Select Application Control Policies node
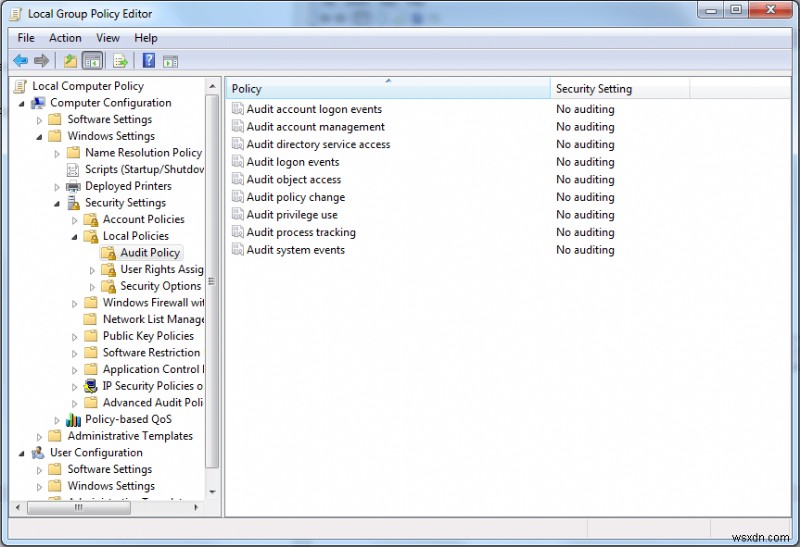This screenshot has height=547, width=800. pos(153,369)
